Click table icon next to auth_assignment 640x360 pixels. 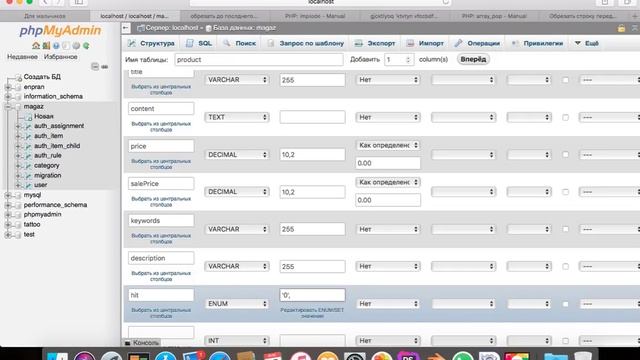[x=28, y=126]
